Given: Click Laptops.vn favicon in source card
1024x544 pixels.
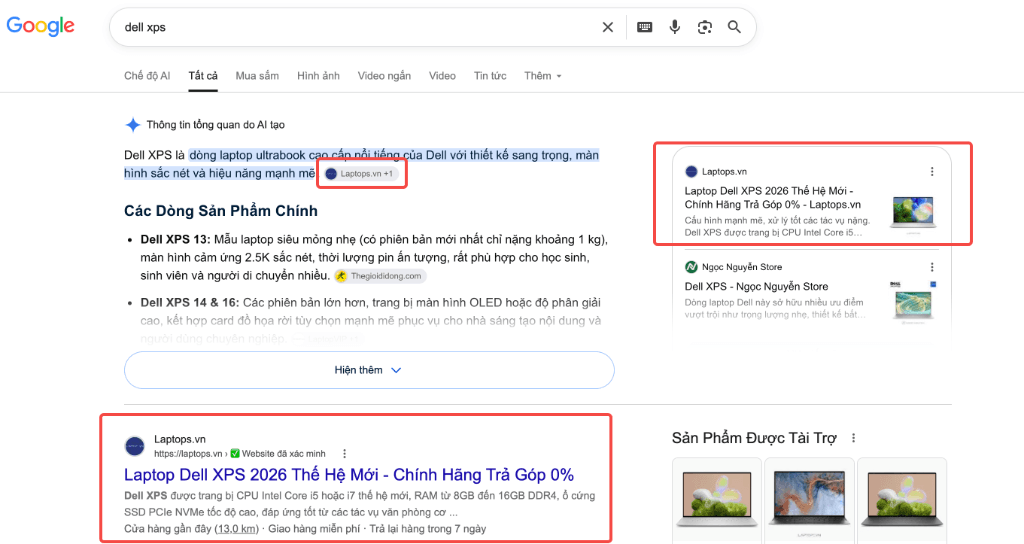Looking at the screenshot, I should click(x=691, y=172).
